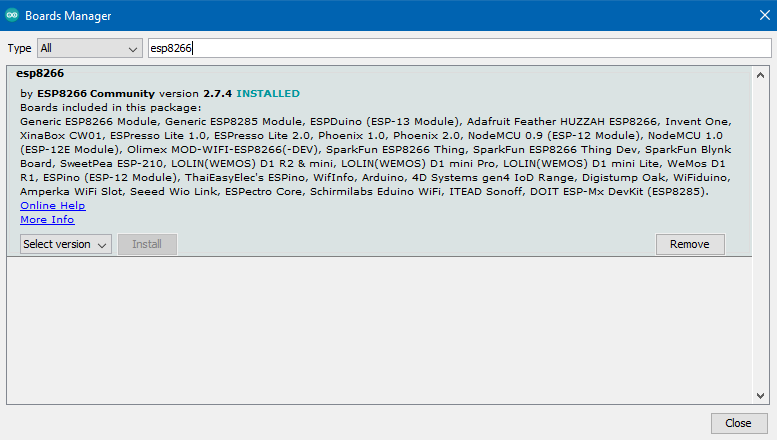Screen dimensions: 777x440
Task: Click the INSTALLED status label
Action: (x=268, y=93)
